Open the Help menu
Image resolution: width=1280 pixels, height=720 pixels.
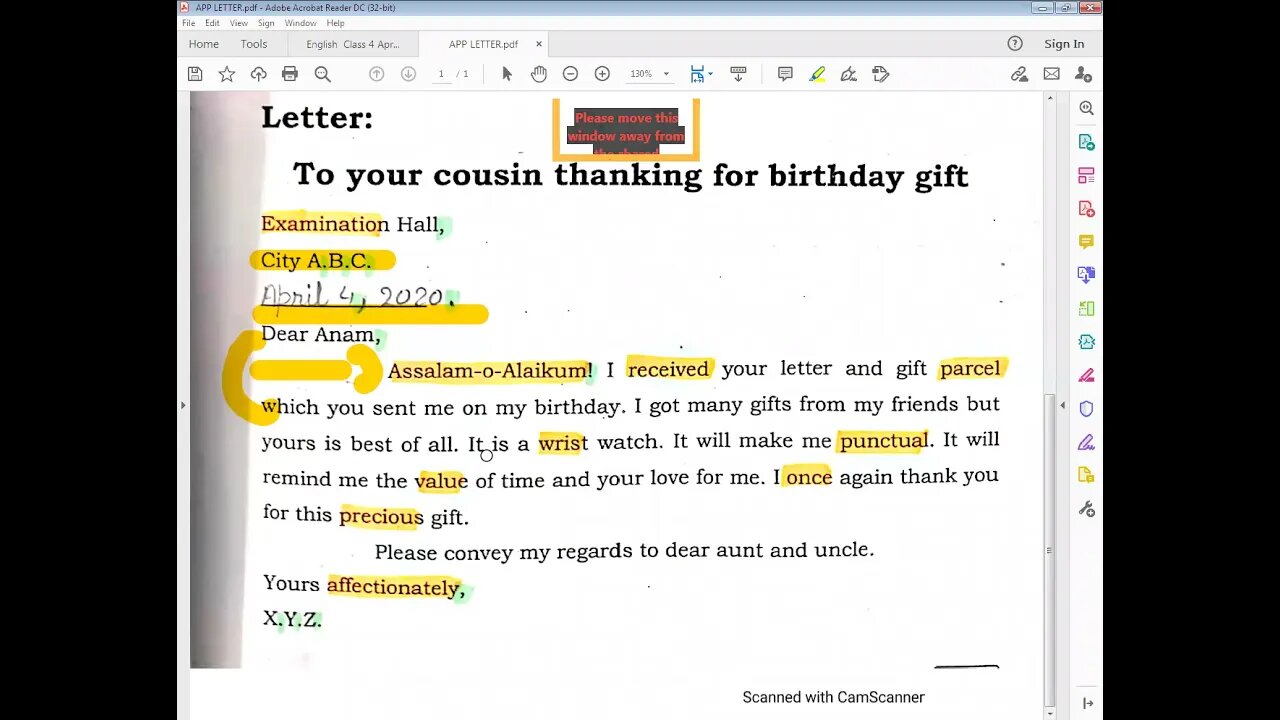click(x=336, y=23)
